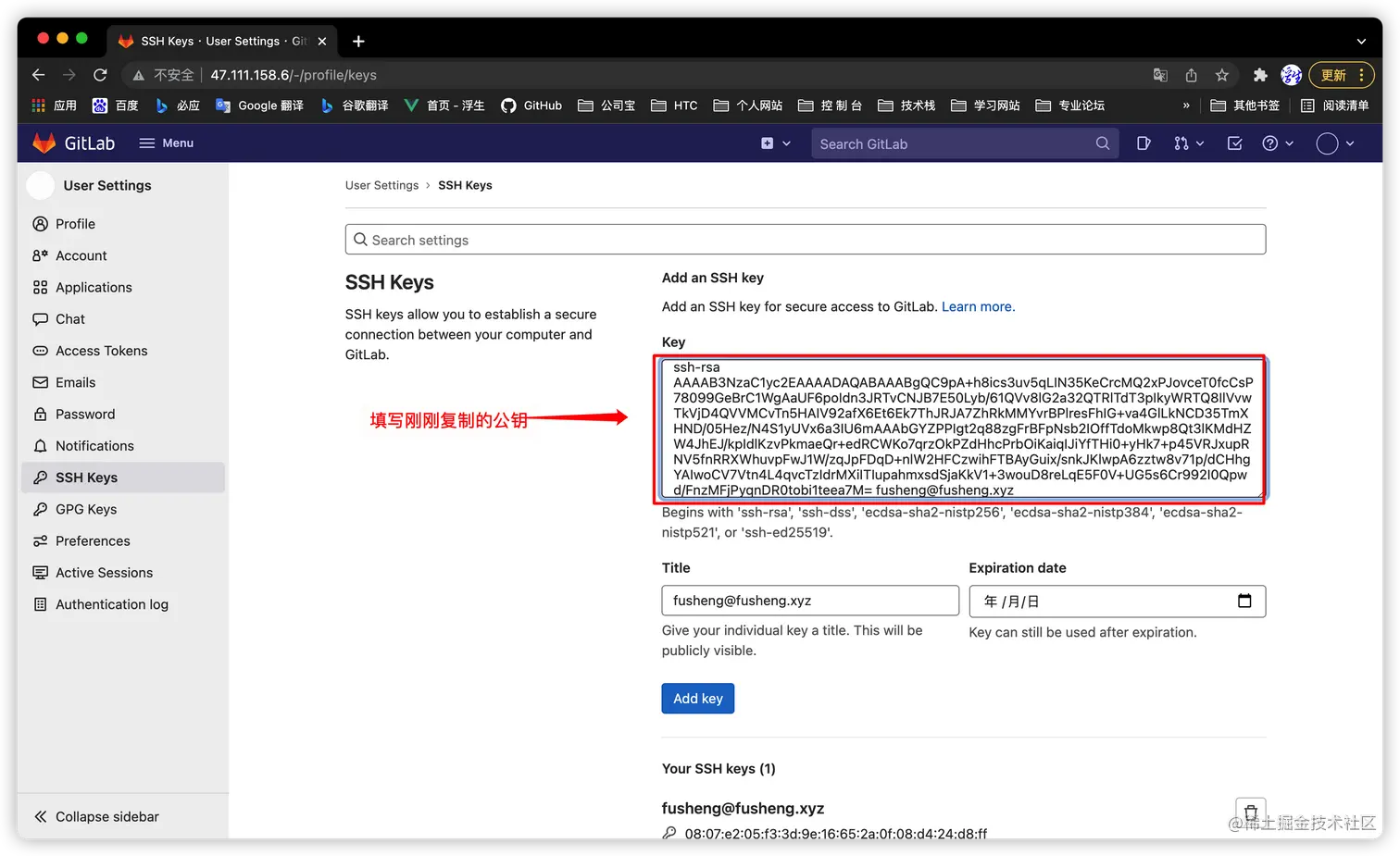
Task: Open Active Sessions in the sidebar
Action: pos(122,573)
